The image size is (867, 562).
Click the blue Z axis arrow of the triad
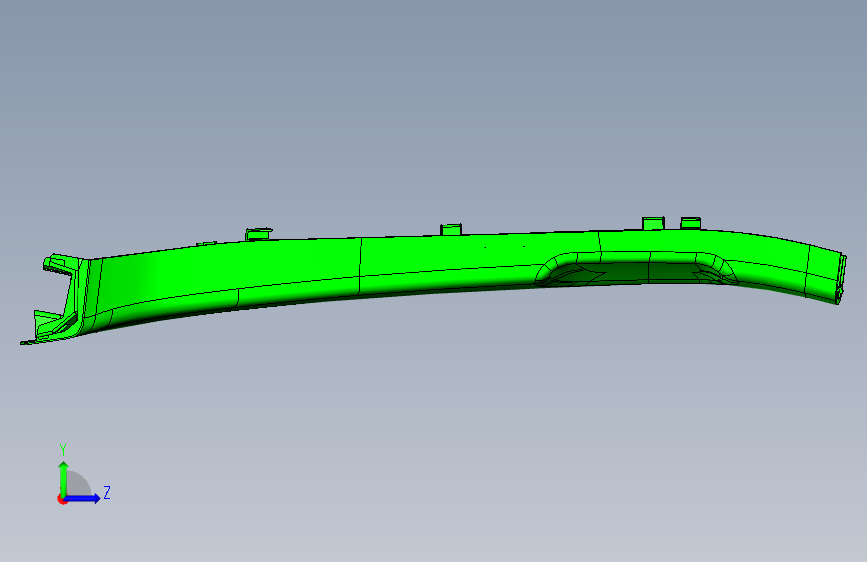tap(83, 498)
